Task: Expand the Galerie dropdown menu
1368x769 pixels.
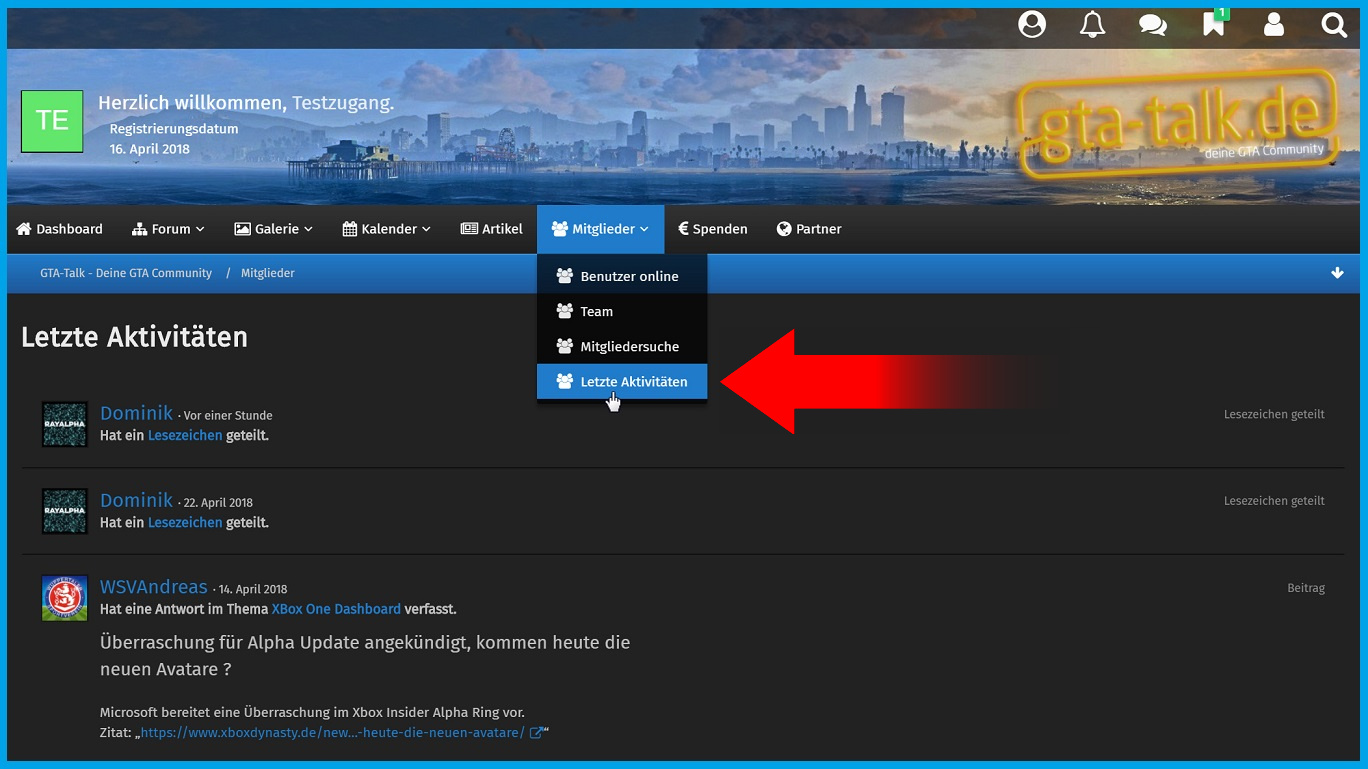Action: click(273, 229)
